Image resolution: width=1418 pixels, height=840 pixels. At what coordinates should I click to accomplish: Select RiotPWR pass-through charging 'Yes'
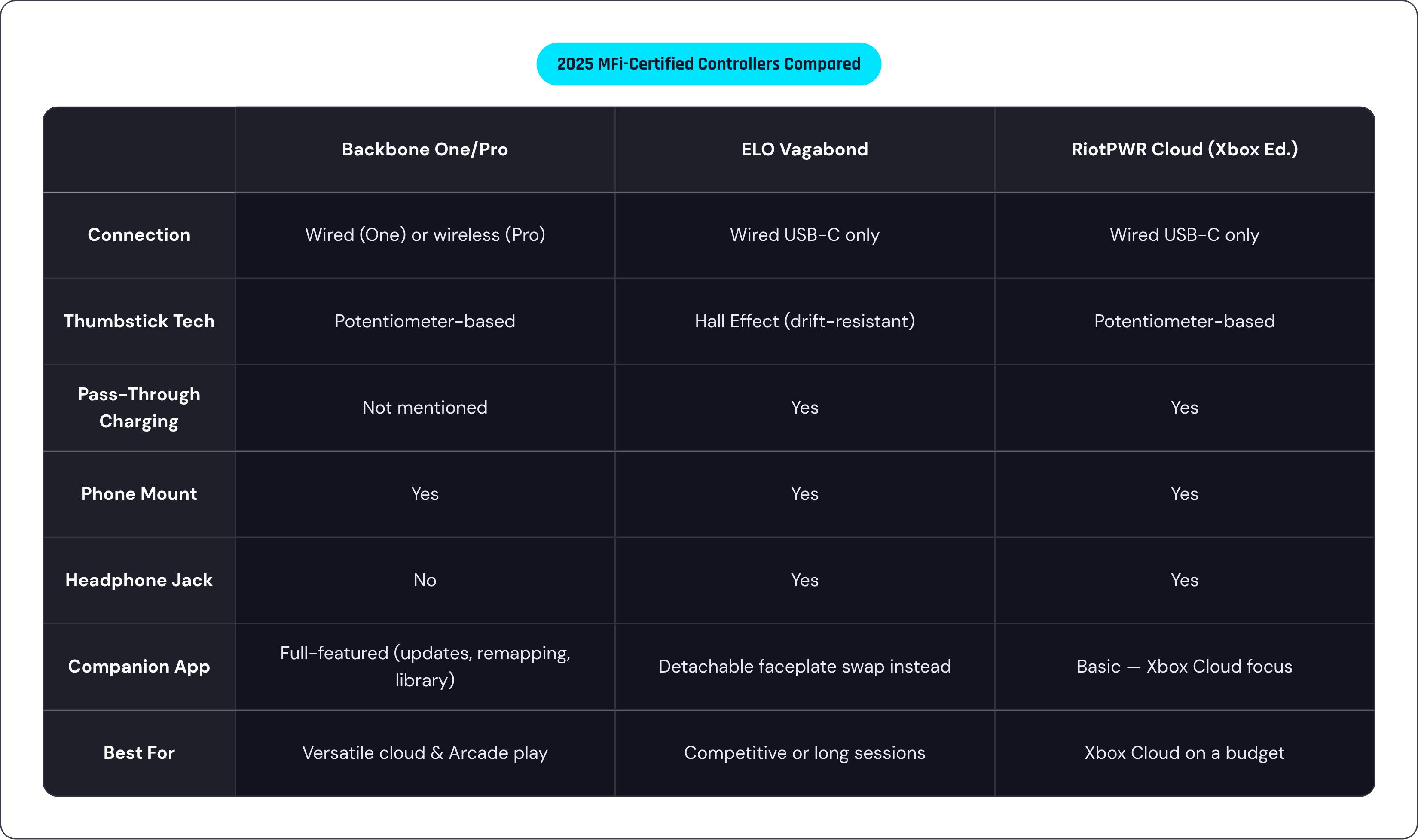(1185, 408)
